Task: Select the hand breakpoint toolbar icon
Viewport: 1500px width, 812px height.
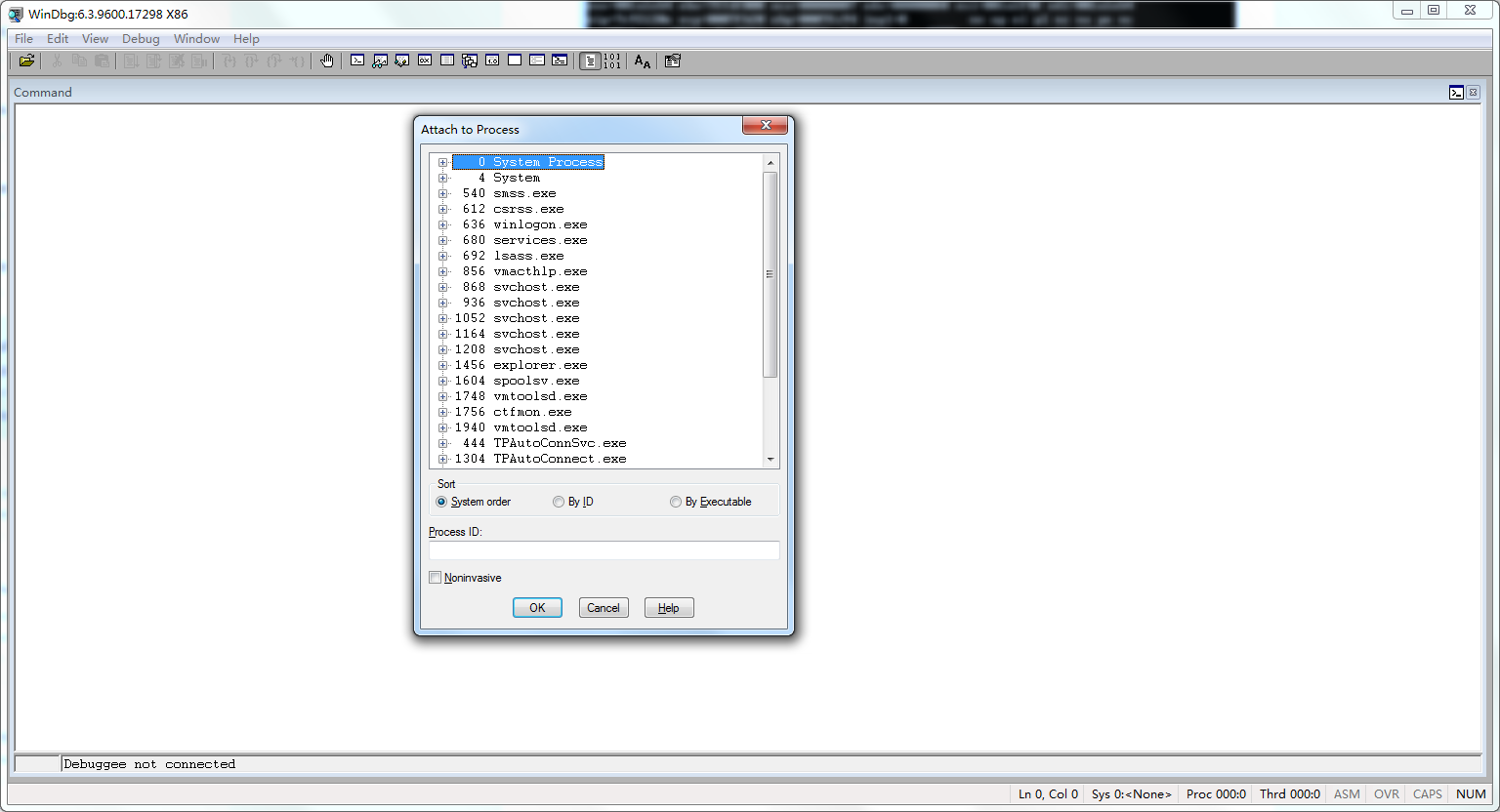Action: pyautogui.click(x=326, y=61)
